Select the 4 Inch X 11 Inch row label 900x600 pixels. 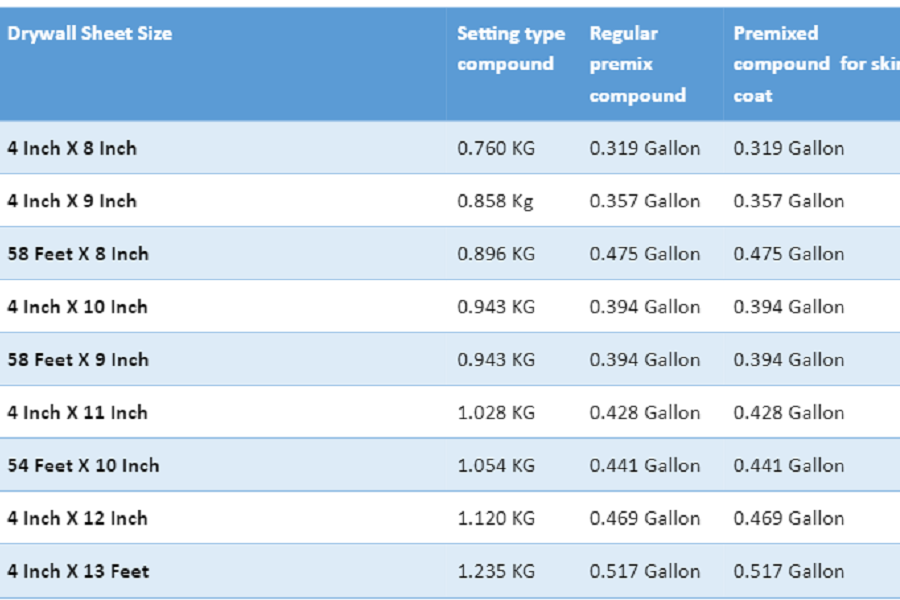tap(77, 412)
